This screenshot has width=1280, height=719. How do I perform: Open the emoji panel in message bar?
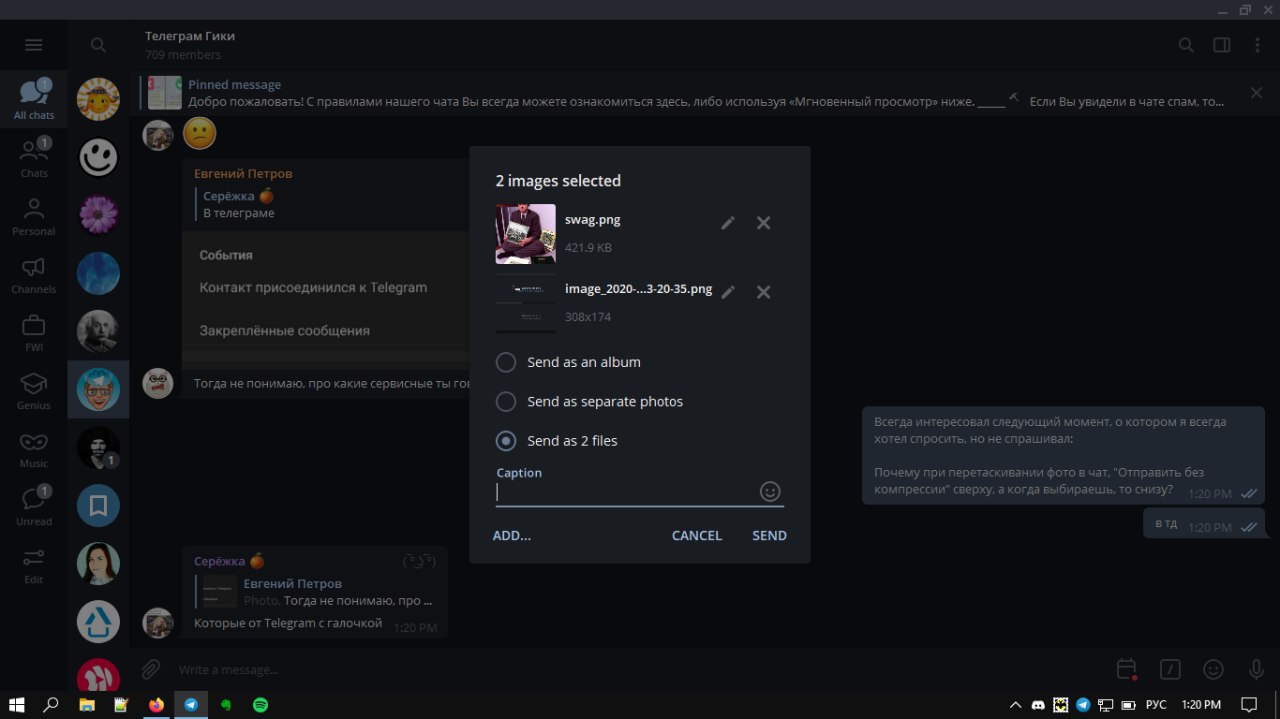tap(1213, 669)
